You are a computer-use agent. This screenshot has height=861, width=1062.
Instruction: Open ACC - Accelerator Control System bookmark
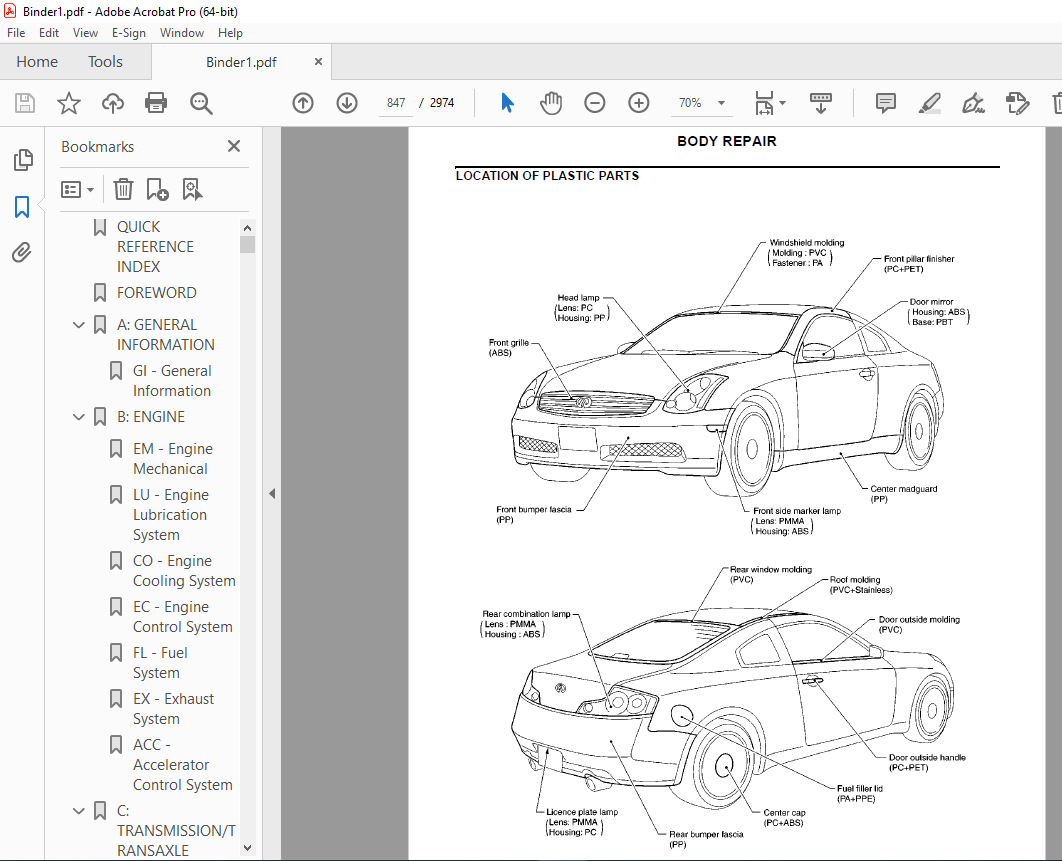click(x=183, y=765)
